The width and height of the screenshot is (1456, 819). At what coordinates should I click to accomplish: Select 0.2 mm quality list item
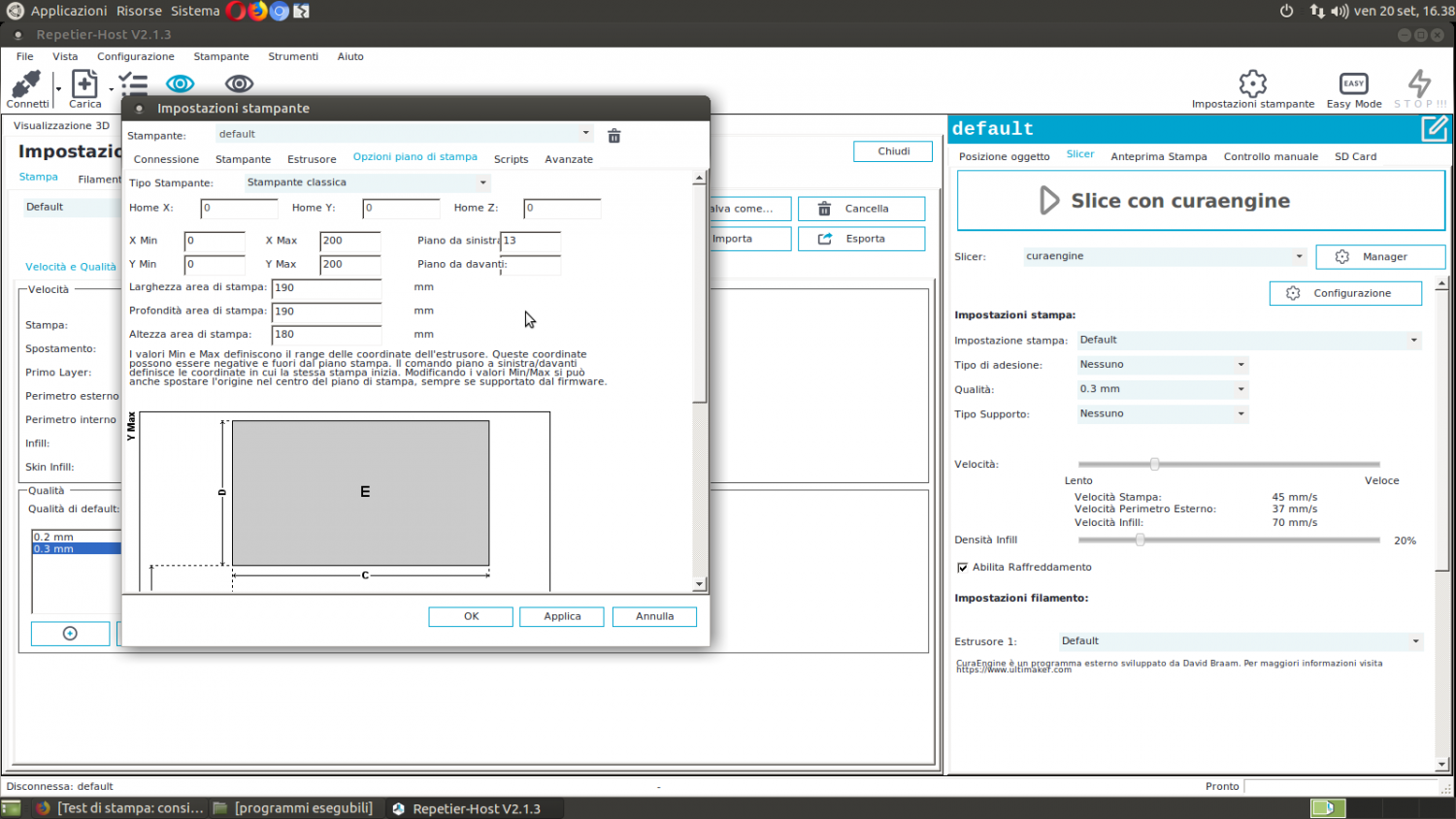pyautogui.click(x=77, y=537)
